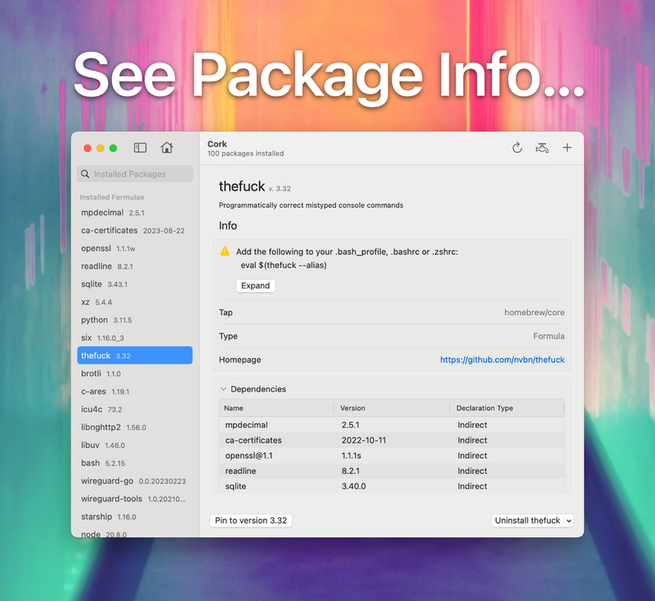Screen dimensions: 655x601
Task: Select highlighted thefuck 3.32 row
Action: [135, 355]
